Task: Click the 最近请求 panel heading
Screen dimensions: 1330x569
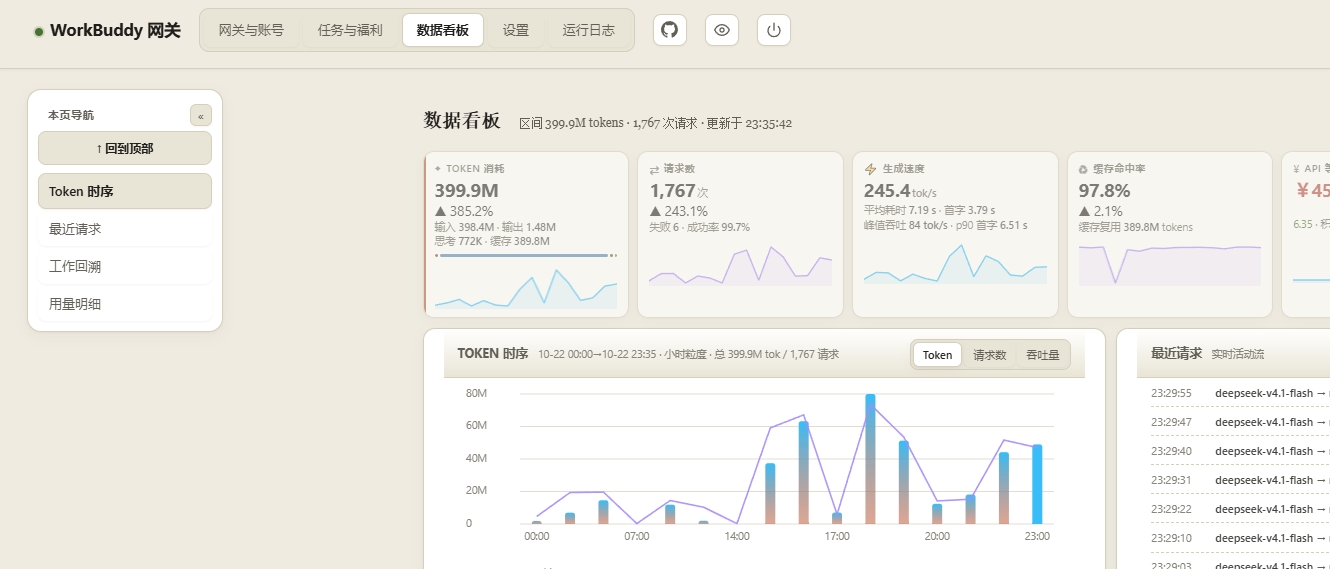Action: (1177, 353)
